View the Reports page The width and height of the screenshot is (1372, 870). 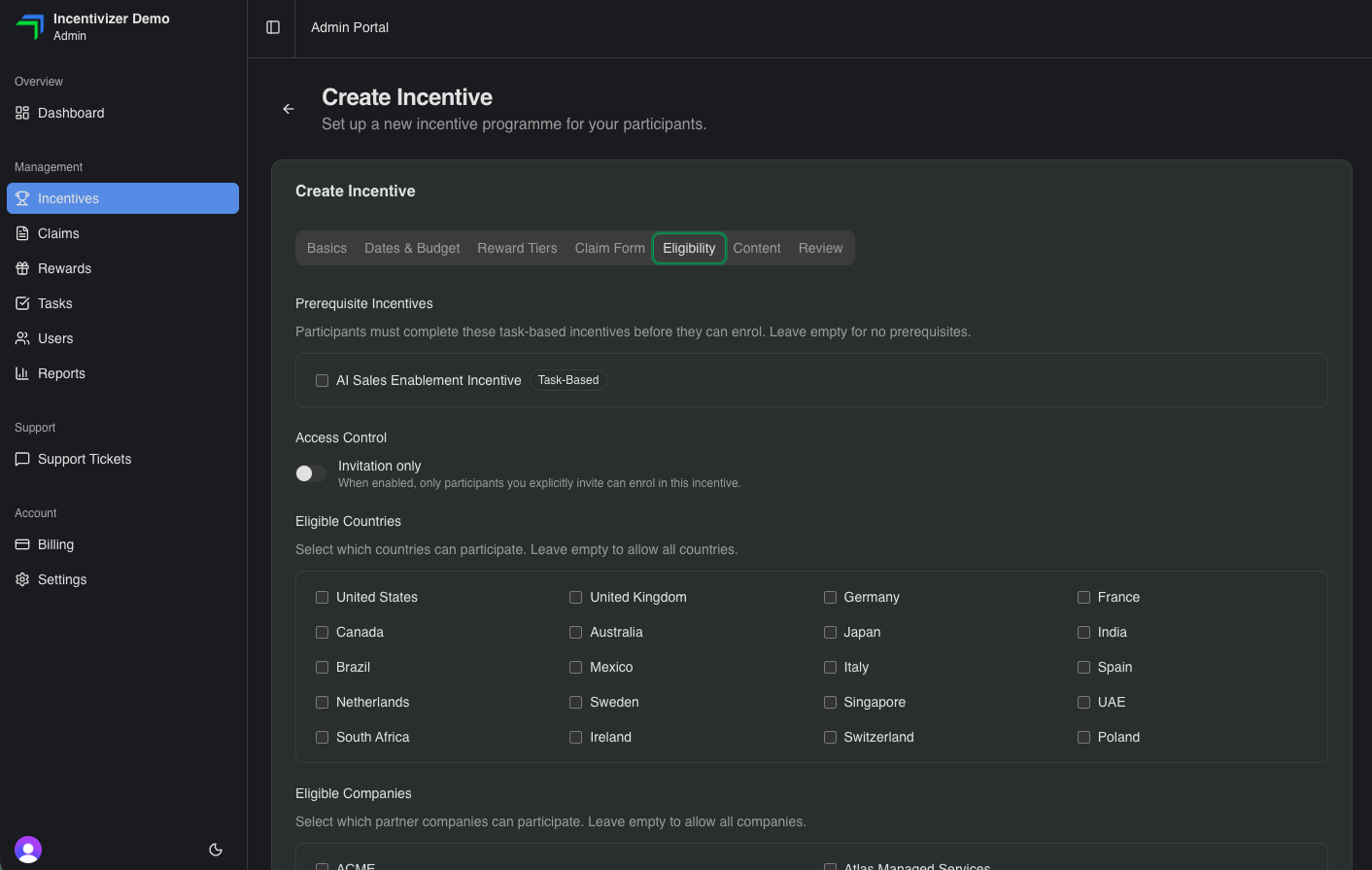[x=122, y=373]
